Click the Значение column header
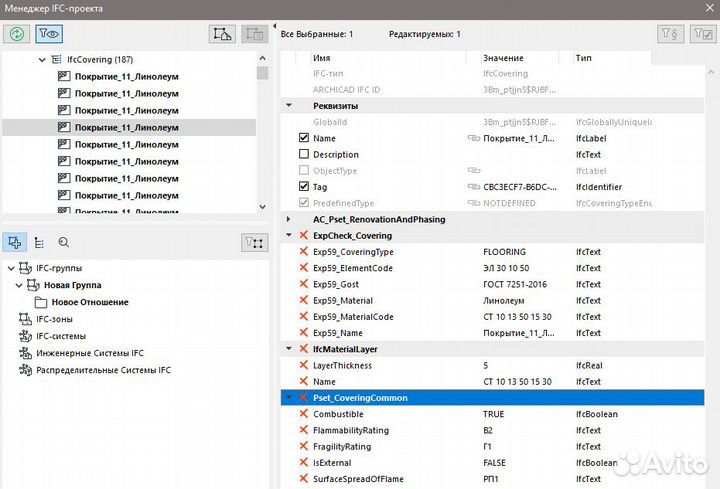This screenshot has height=489, width=720. point(502,58)
